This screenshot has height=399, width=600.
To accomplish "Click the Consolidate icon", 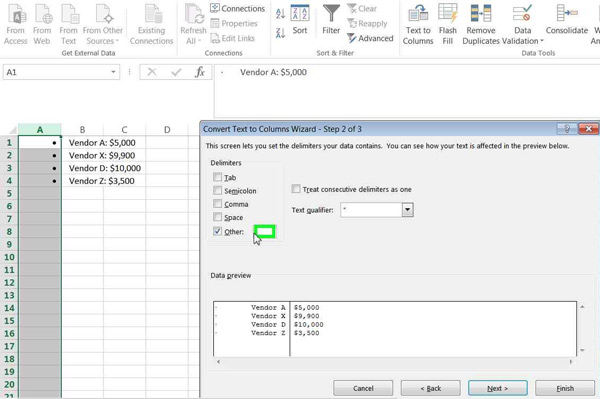I will [567, 20].
